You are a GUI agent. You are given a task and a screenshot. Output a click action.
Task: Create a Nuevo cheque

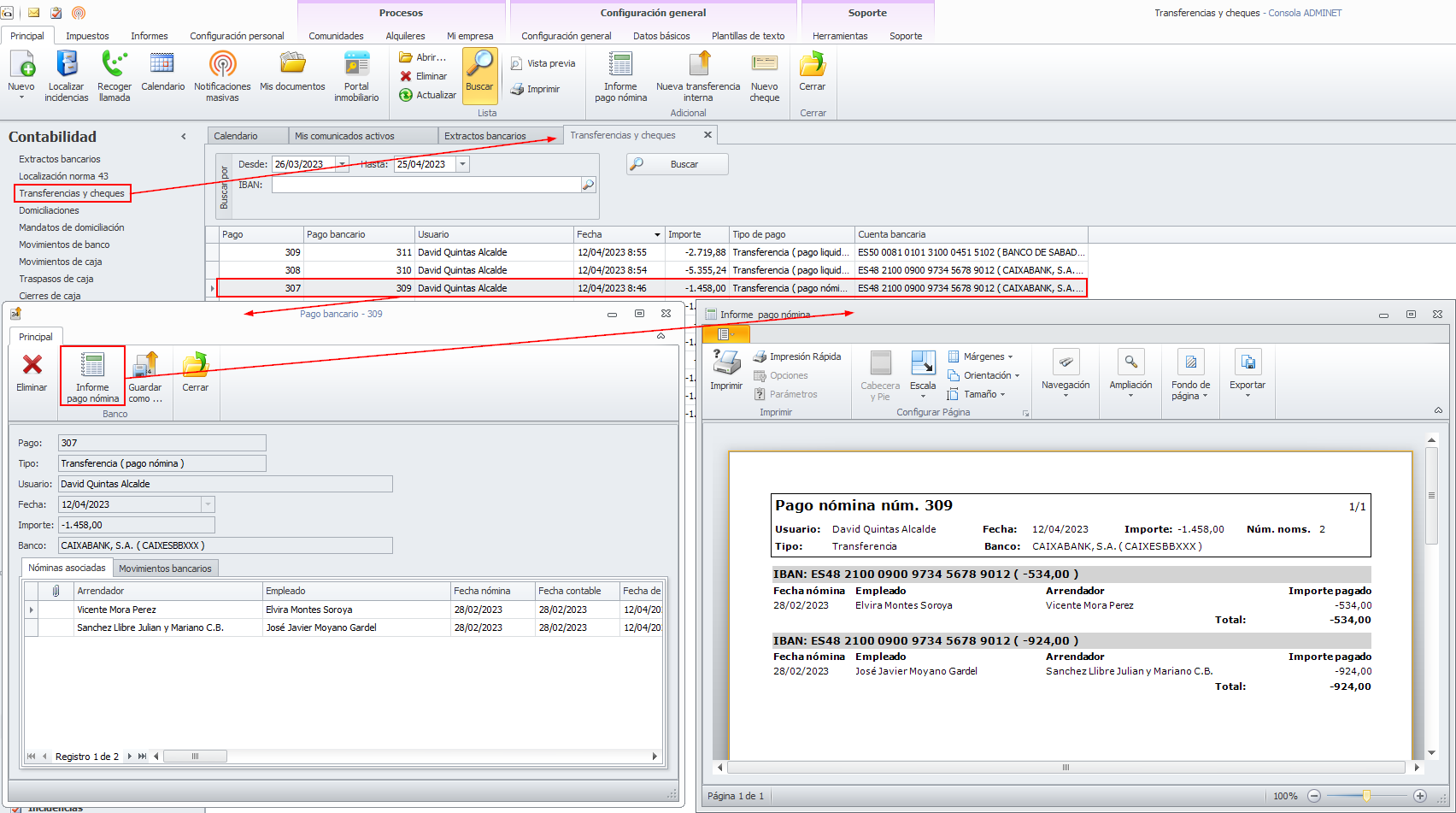pyautogui.click(x=764, y=65)
